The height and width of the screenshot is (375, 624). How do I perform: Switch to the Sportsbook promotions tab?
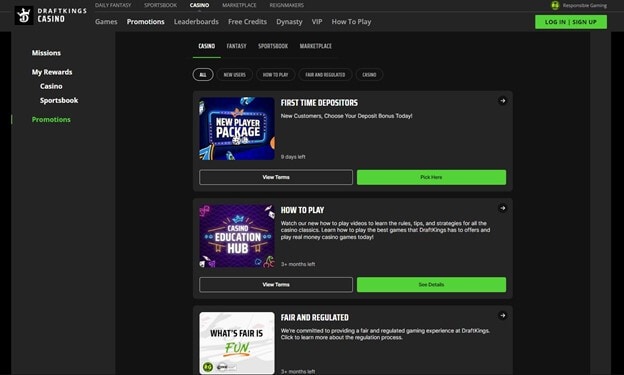[273, 46]
